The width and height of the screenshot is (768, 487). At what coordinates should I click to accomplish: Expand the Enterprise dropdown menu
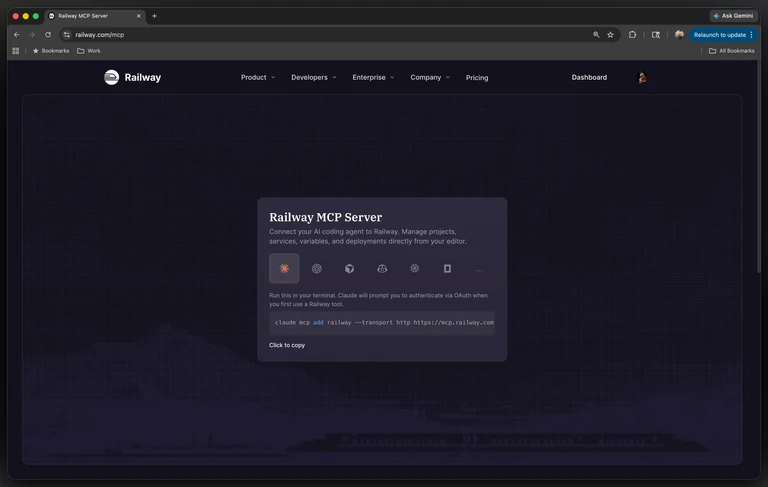pyautogui.click(x=373, y=77)
